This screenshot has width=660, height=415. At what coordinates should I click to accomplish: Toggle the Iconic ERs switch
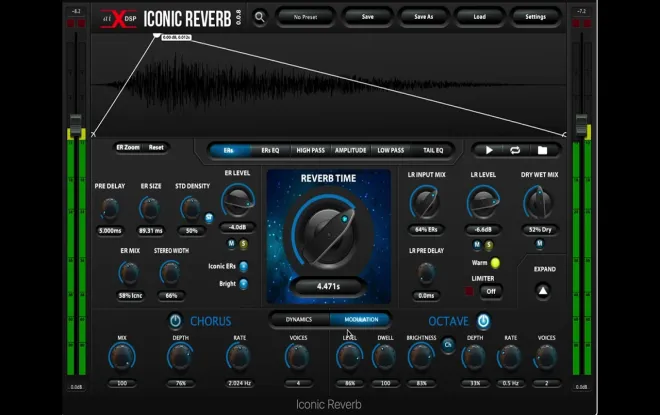coord(243,266)
